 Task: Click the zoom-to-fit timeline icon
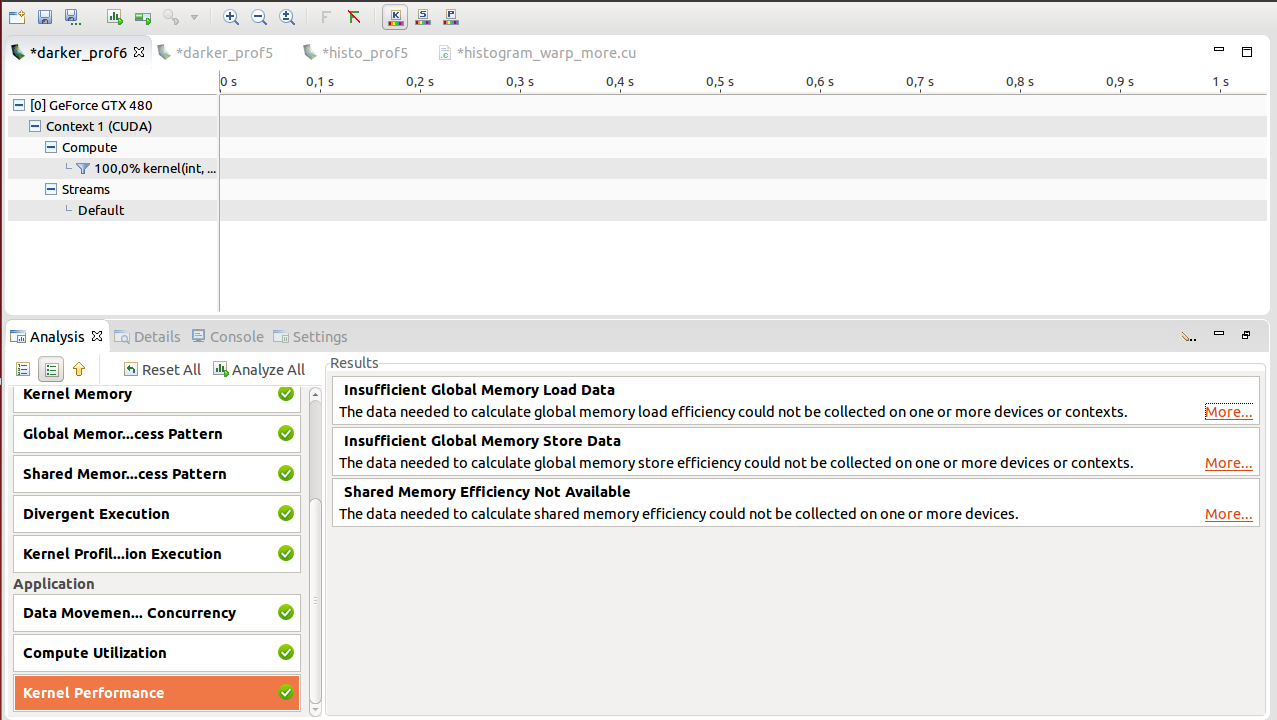pos(287,17)
